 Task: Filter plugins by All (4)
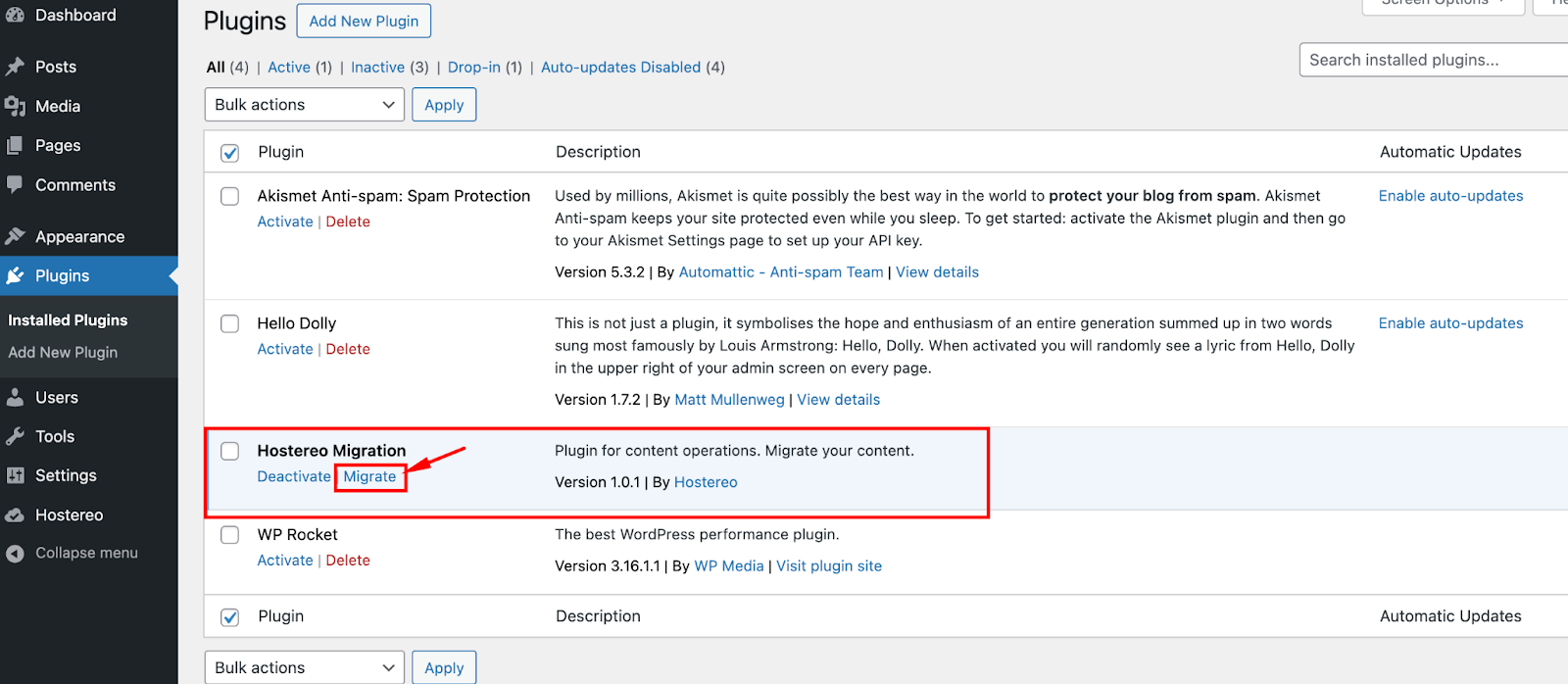227,67
